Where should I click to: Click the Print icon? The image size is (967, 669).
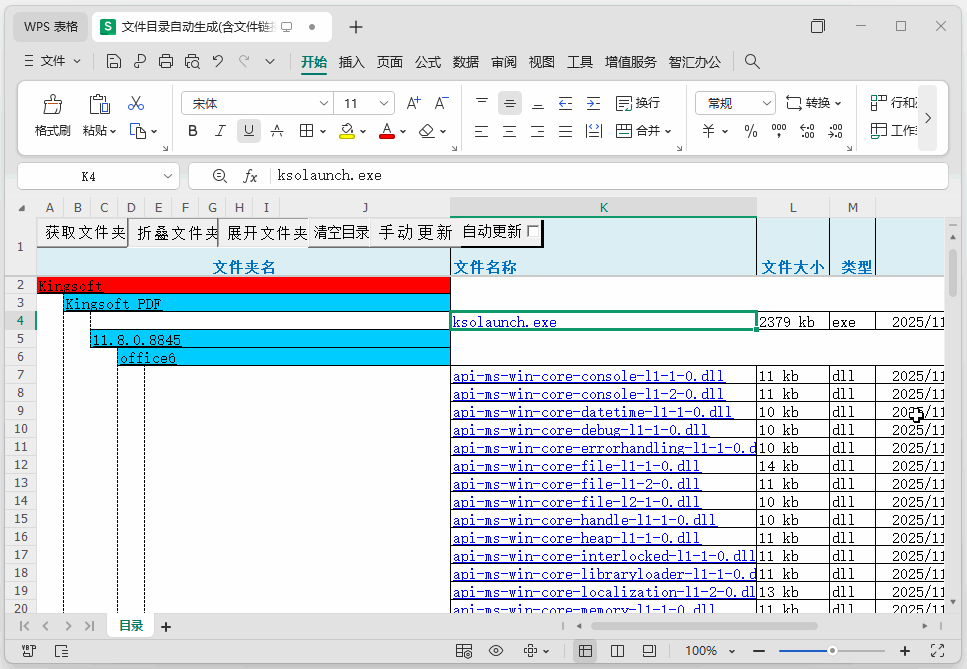click(165, 61)
